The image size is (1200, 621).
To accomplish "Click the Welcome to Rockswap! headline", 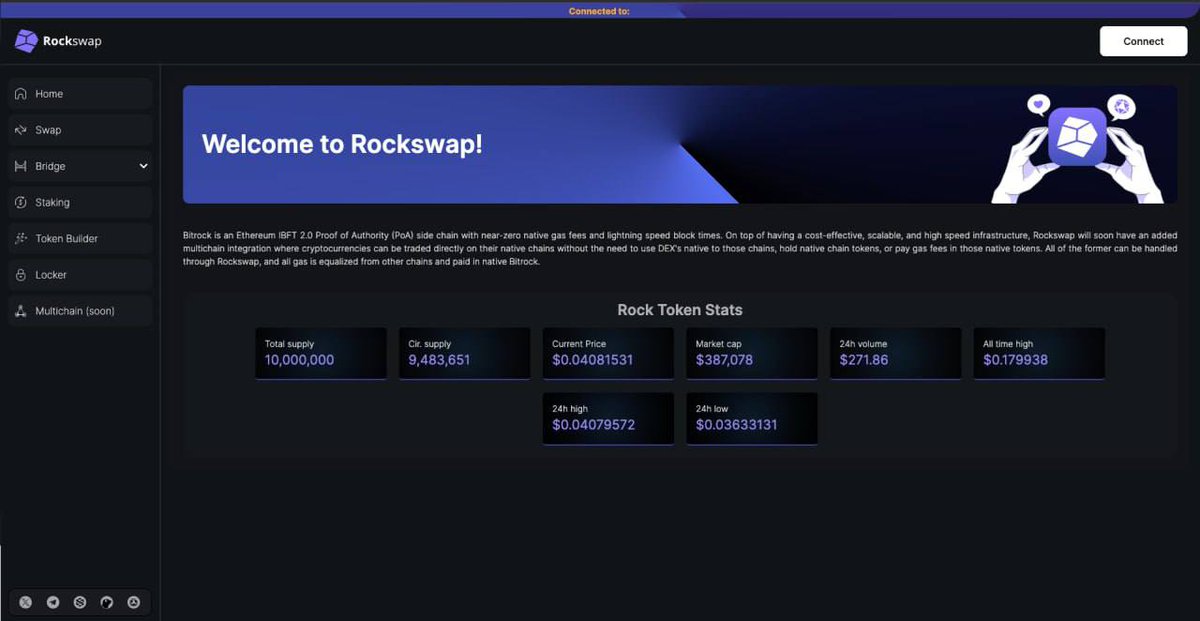I will click(342, 144).
